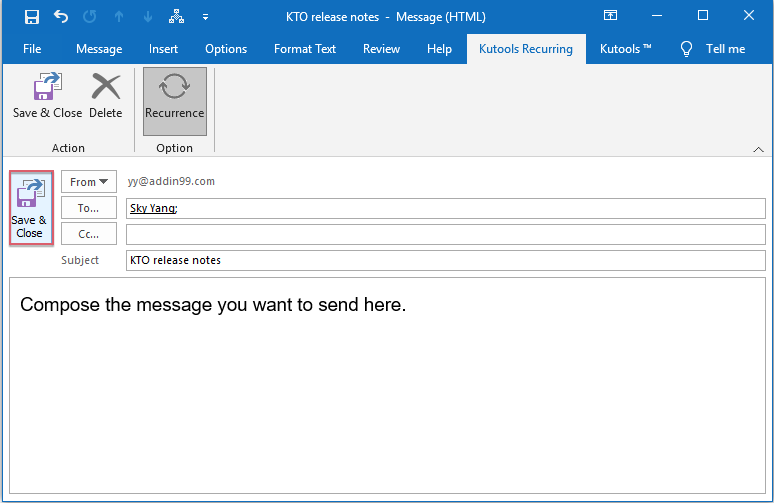
Task: Click in the empty Cc field
Action: 446,234
